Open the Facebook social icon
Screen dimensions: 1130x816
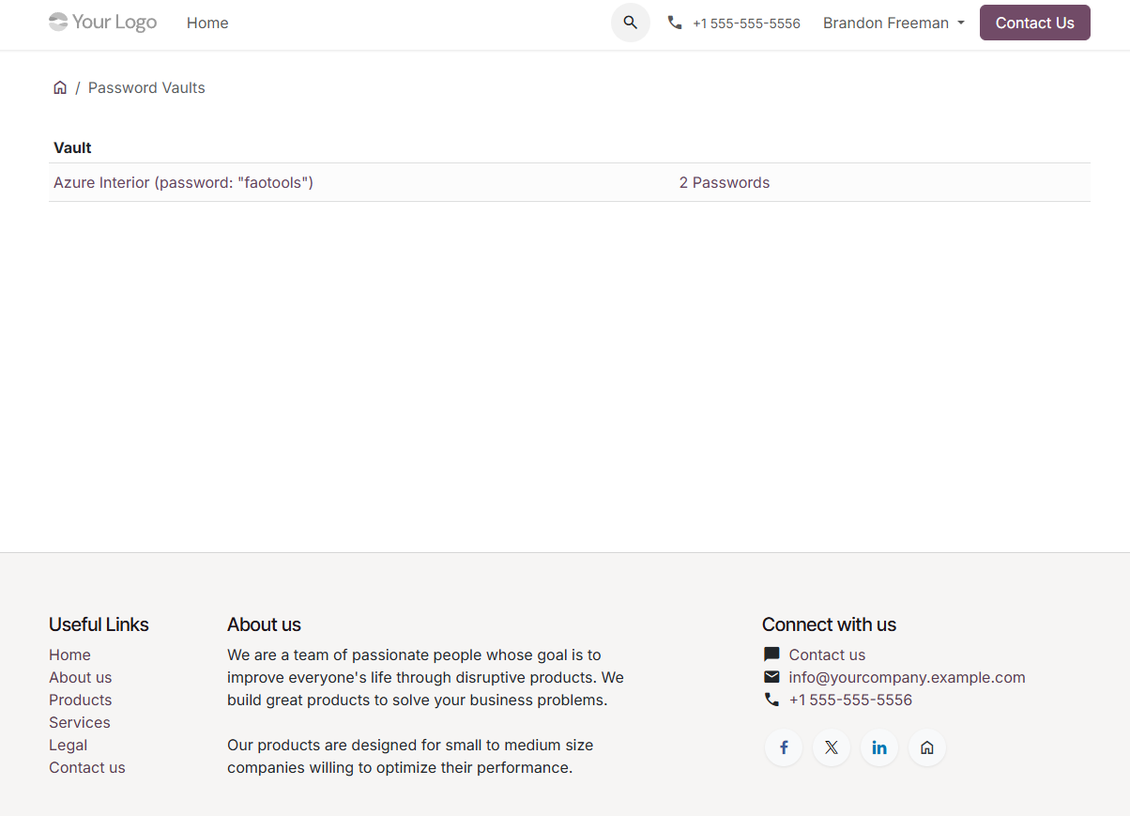783,748
